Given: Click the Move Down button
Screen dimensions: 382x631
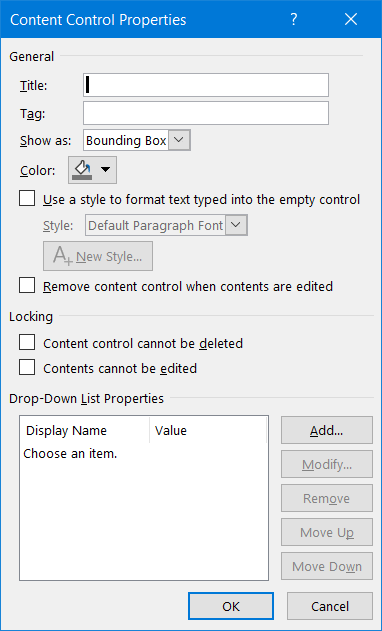Looking at the screenshot, I should pos(327,566).
